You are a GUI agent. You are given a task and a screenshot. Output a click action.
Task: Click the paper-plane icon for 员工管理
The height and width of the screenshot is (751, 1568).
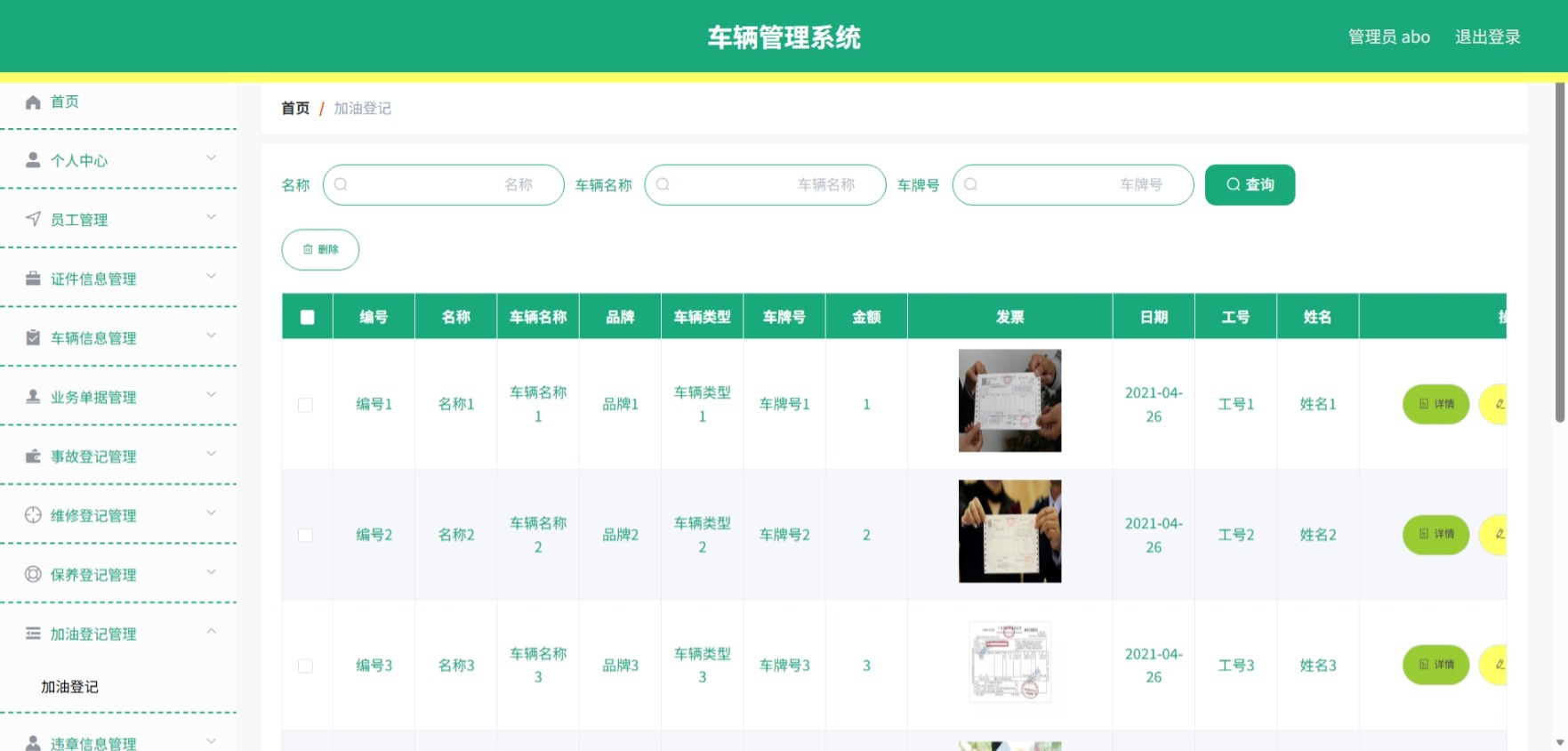pos(33,219)
